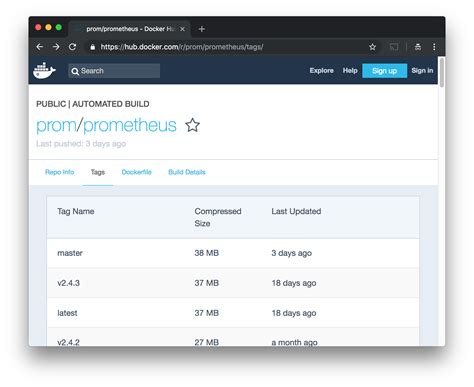
Task: Open the prom namespace link
Action: (56, 126)
